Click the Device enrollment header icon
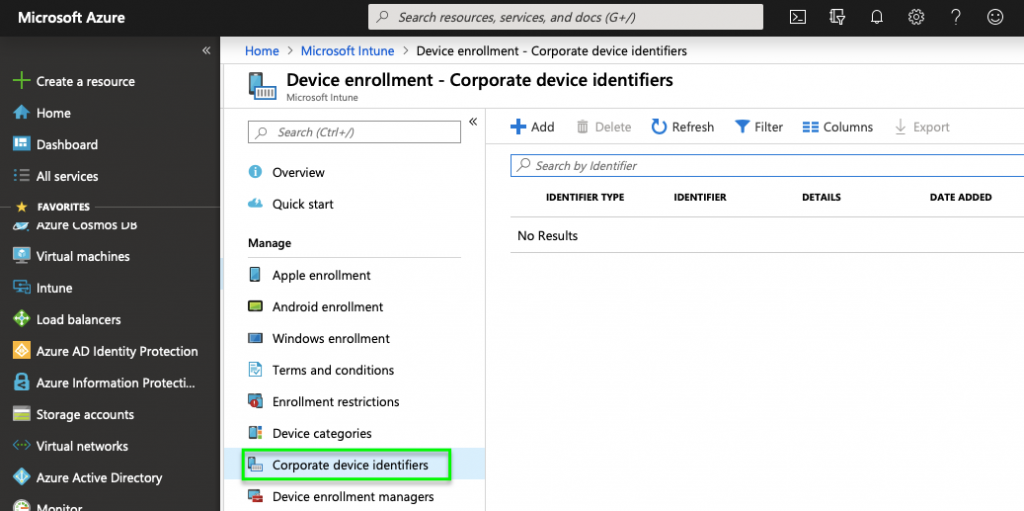Image resolution: width=1024 pixels, height=511 pixels. point(263,86)
